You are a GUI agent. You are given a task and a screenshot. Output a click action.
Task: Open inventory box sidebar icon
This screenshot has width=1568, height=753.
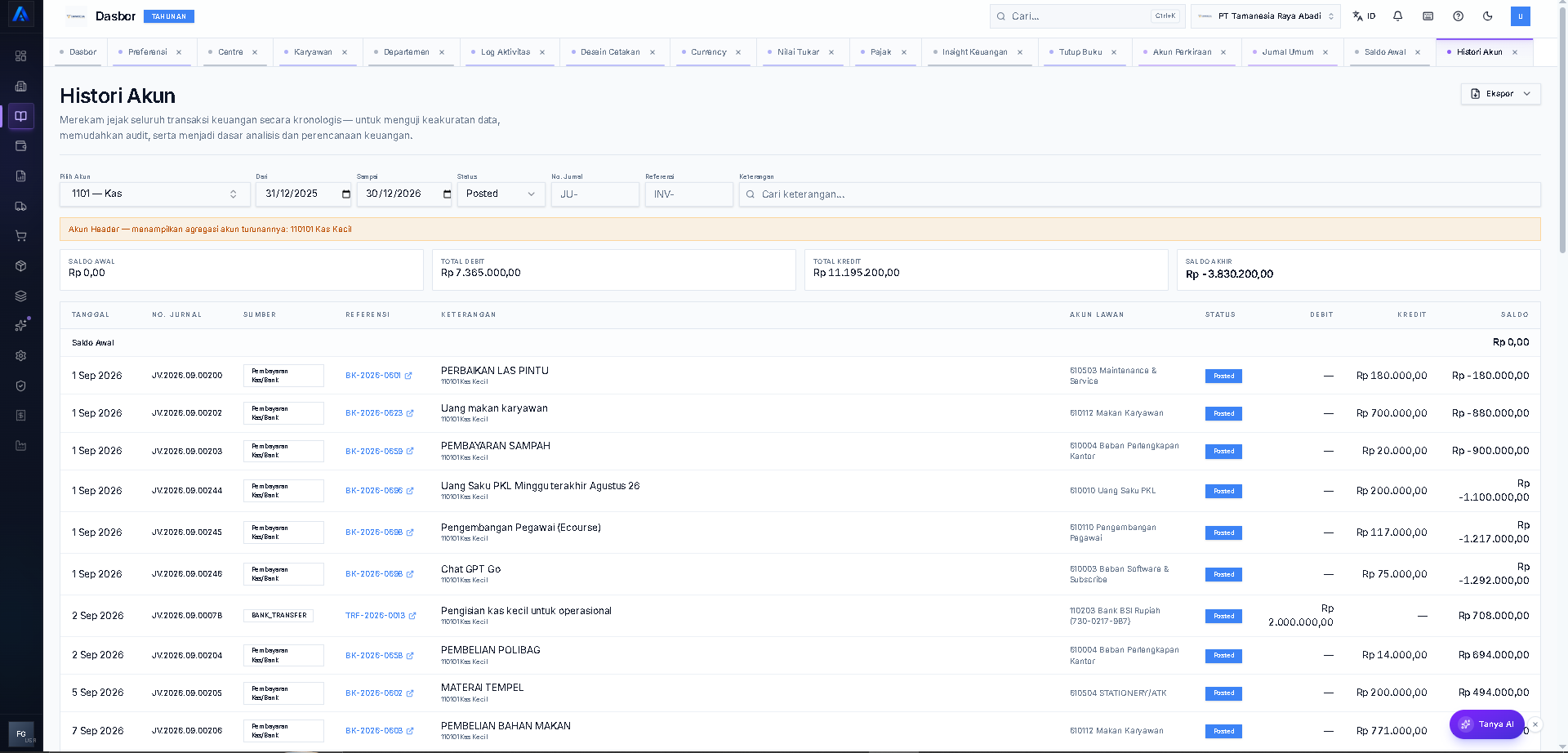(21, 266)
